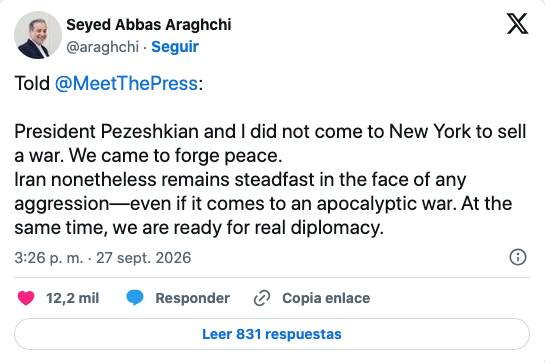The image size is (545, 362).
Task: Open the info circle icon beside the date
Action: point(518,257)
